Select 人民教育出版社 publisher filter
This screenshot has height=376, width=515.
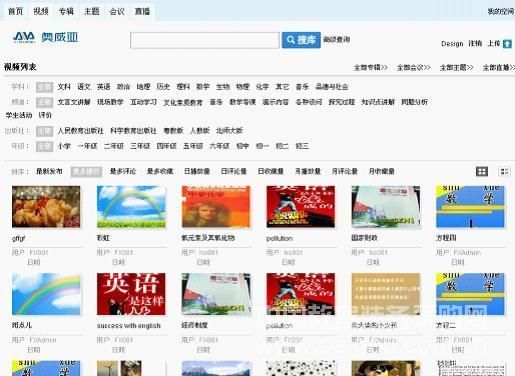pos(80,131)
